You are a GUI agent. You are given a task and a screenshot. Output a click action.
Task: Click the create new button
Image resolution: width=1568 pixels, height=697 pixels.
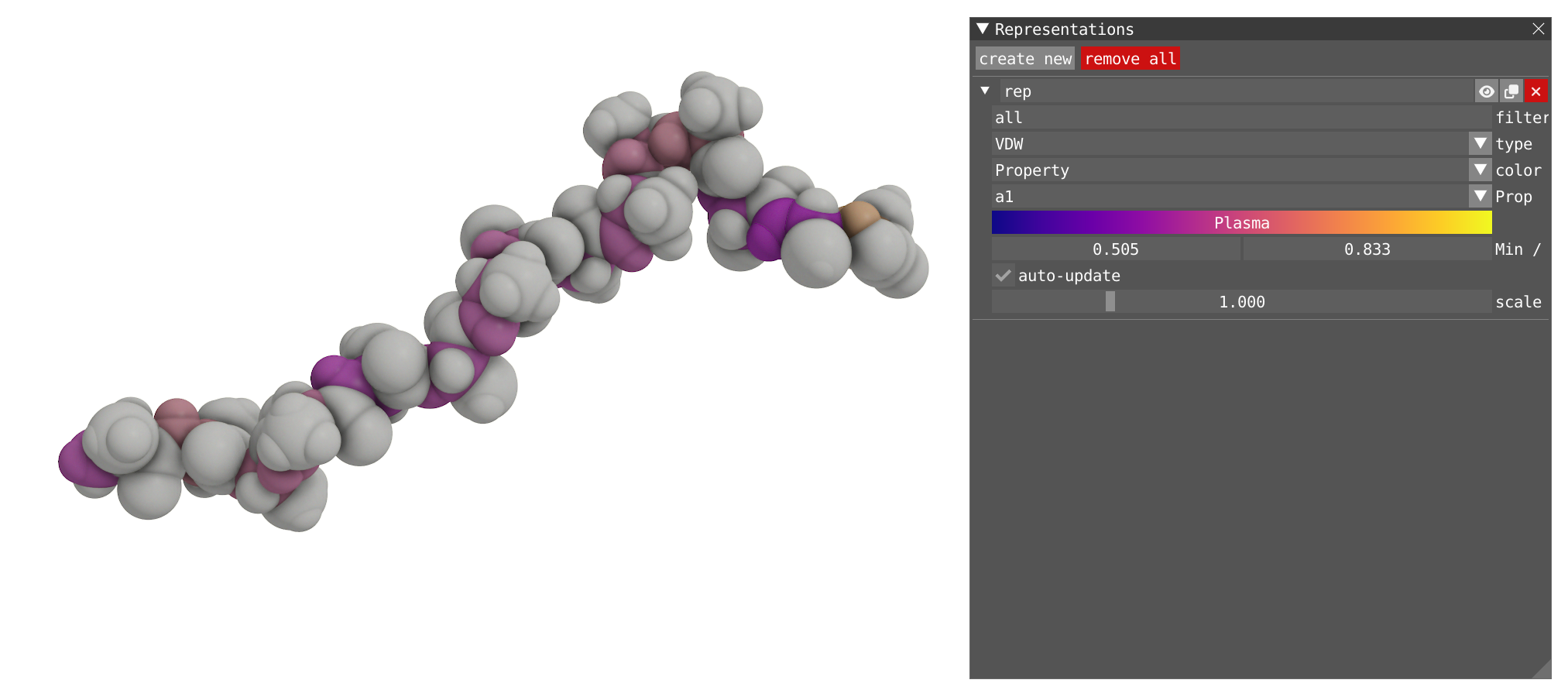point(1025,59)
